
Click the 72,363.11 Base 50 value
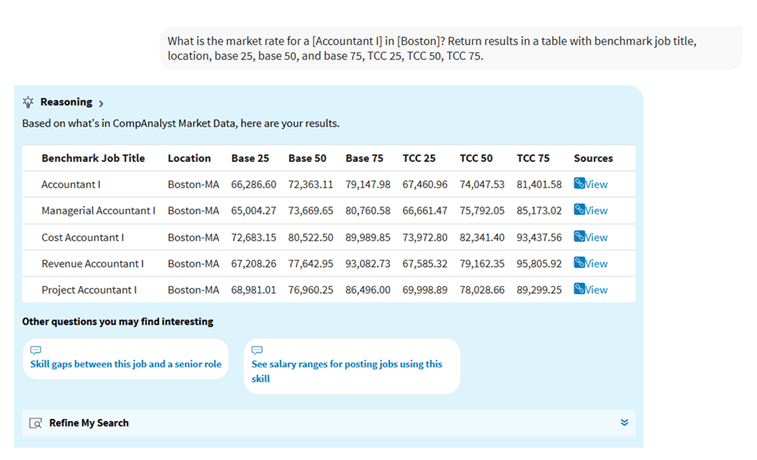(x=310, y=184)
